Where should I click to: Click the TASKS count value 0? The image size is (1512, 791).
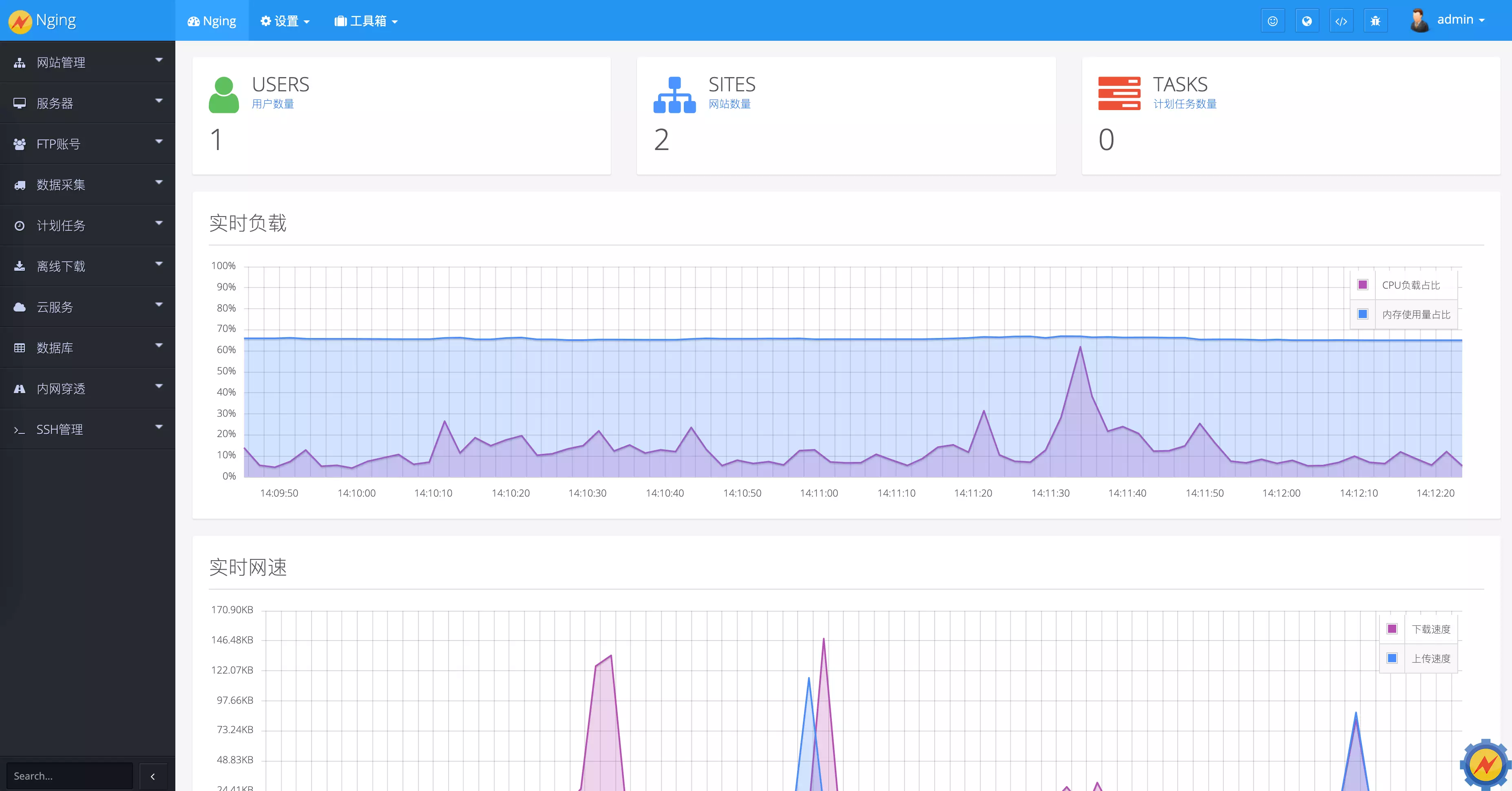1106,140
